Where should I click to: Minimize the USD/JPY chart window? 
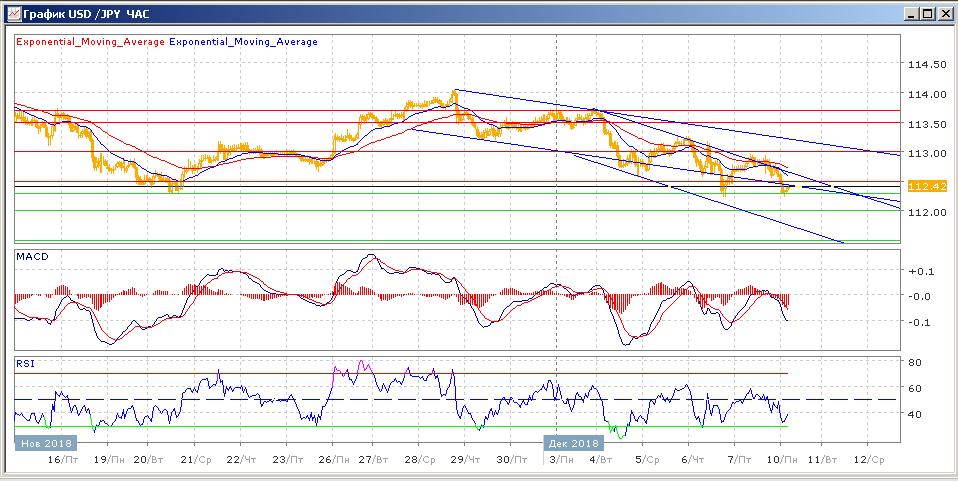click(x=911, y=14)
